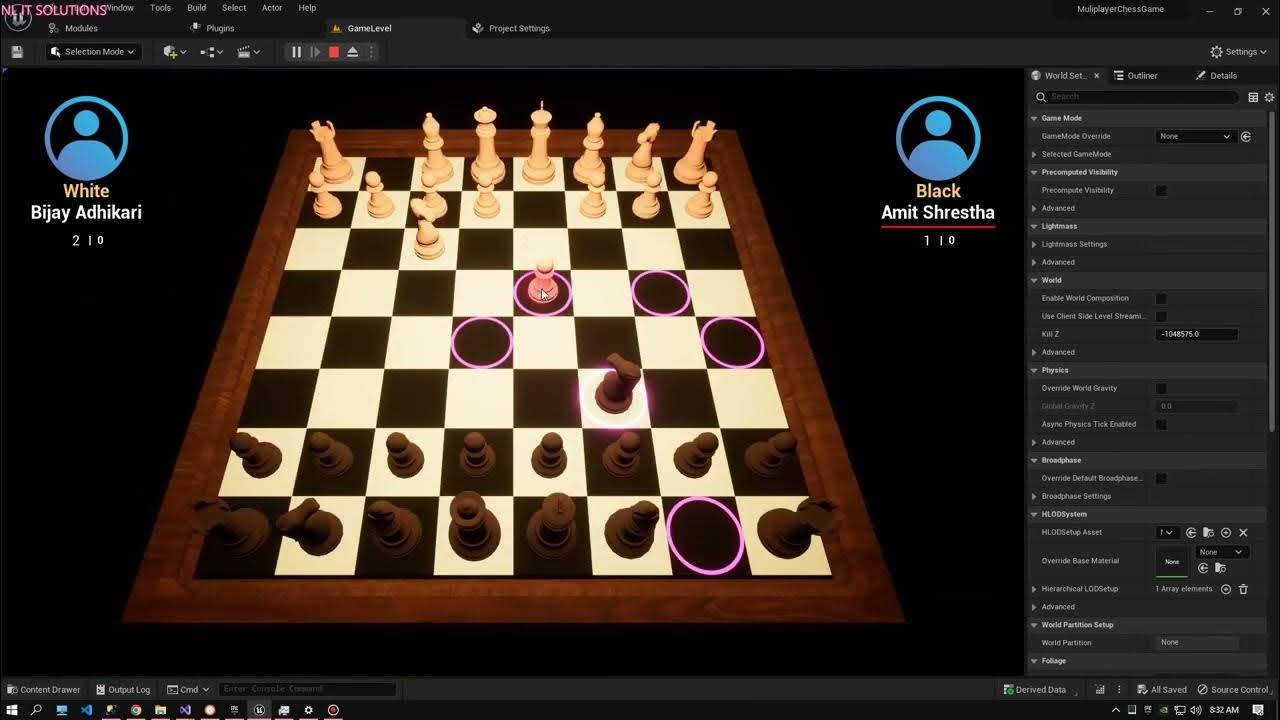The width and height of the screenshot is (1280, 720).
Task: Collapse the Precomputed Visibility section
Action: [x=1034, y=172]
